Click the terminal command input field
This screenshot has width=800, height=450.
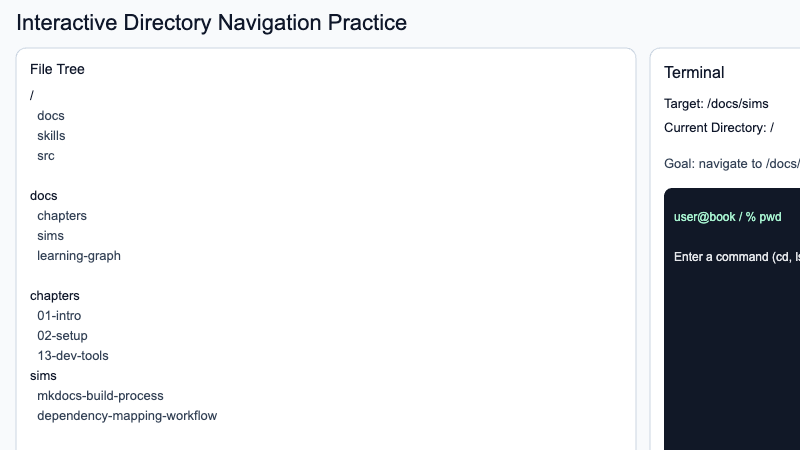click(736, 257)
